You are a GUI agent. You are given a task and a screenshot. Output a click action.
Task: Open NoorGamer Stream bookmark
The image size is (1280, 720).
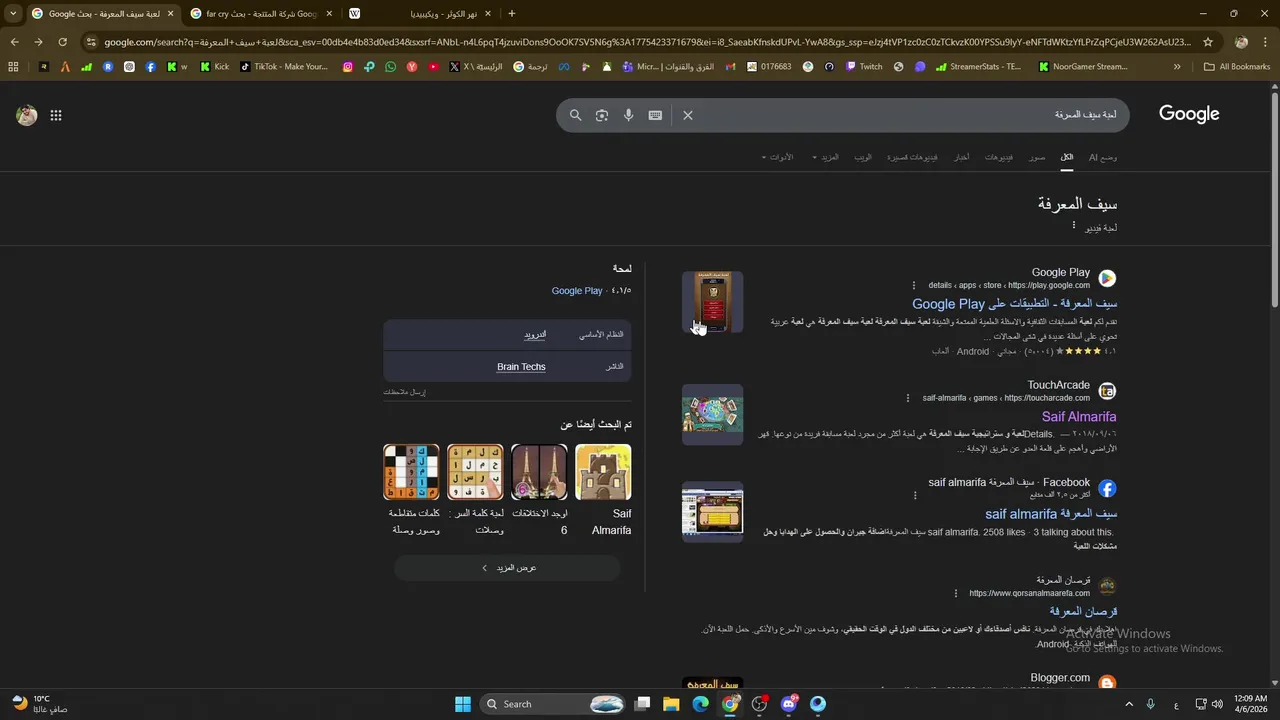coord(1083,67)
